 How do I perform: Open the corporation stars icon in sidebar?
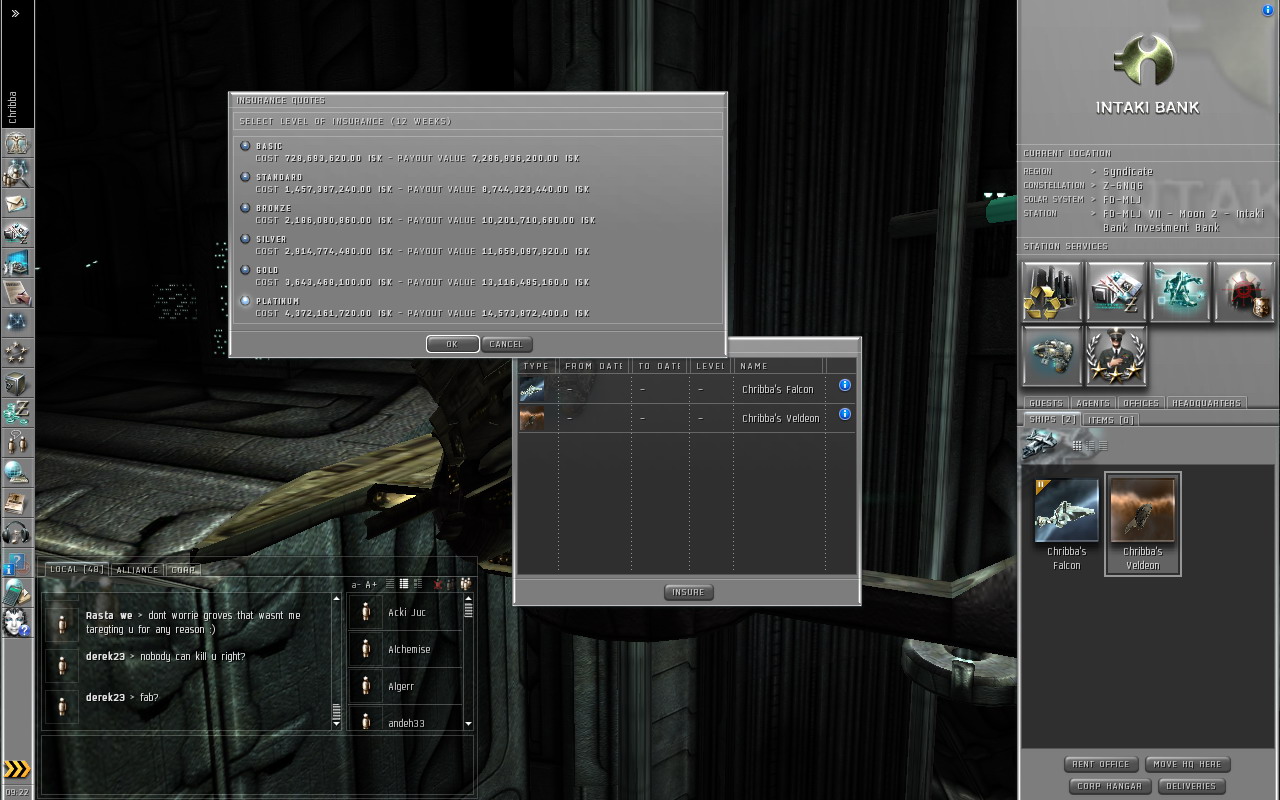coord(17,352)
